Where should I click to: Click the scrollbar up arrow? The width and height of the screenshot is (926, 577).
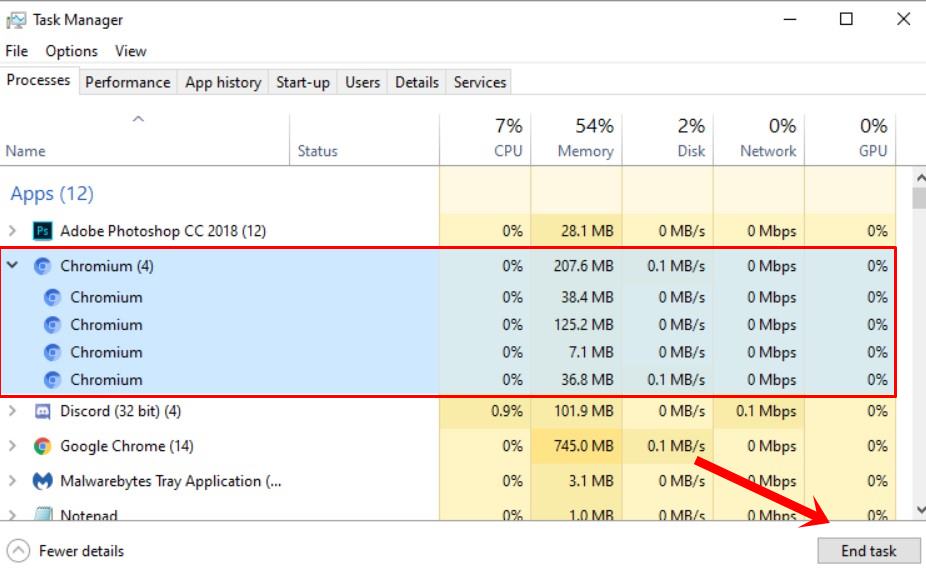coord(920,177)
